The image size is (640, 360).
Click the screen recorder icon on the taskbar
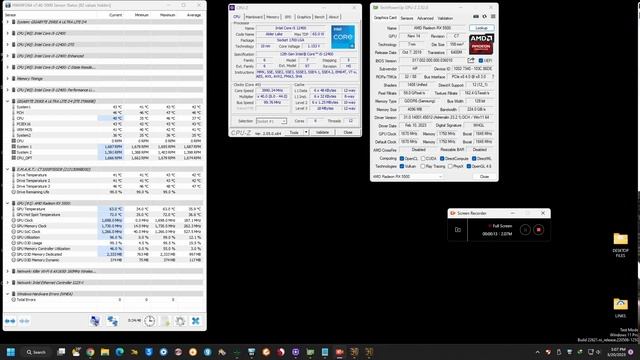coord(340,352)
